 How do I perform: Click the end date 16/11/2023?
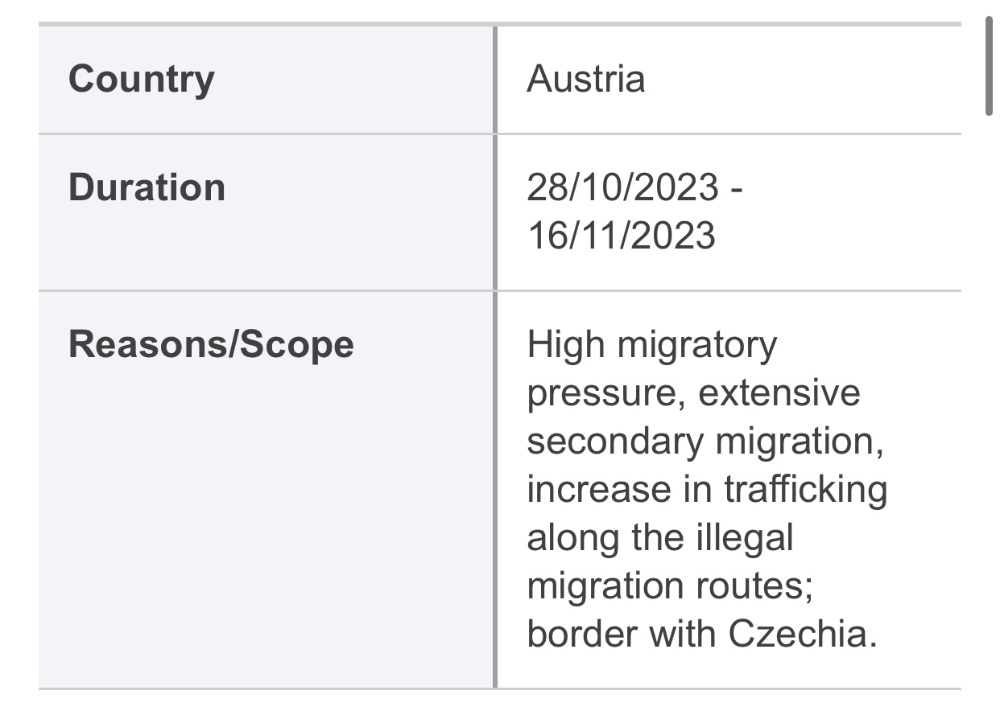[622, 235]
